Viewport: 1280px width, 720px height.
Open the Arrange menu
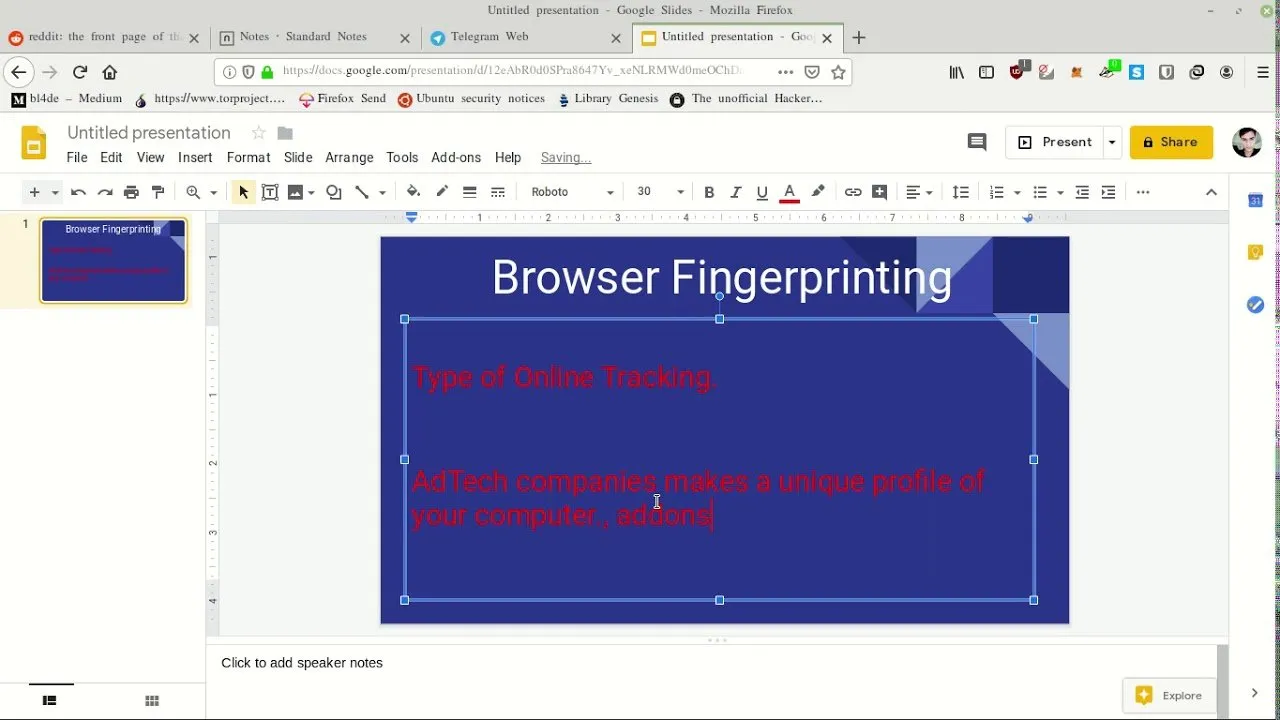coord(349,157)
